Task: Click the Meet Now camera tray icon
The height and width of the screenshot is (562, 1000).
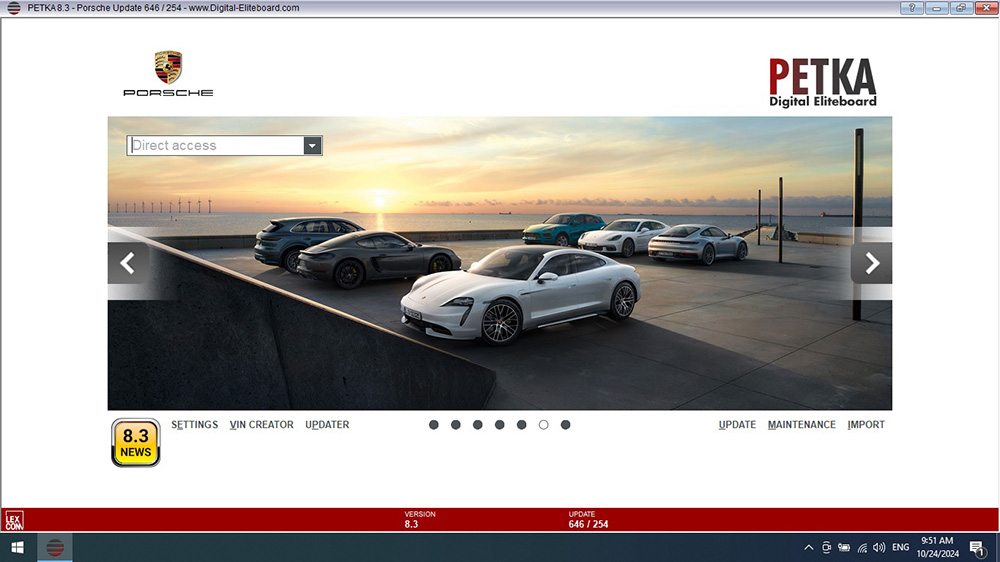Action: coord(827,547)
